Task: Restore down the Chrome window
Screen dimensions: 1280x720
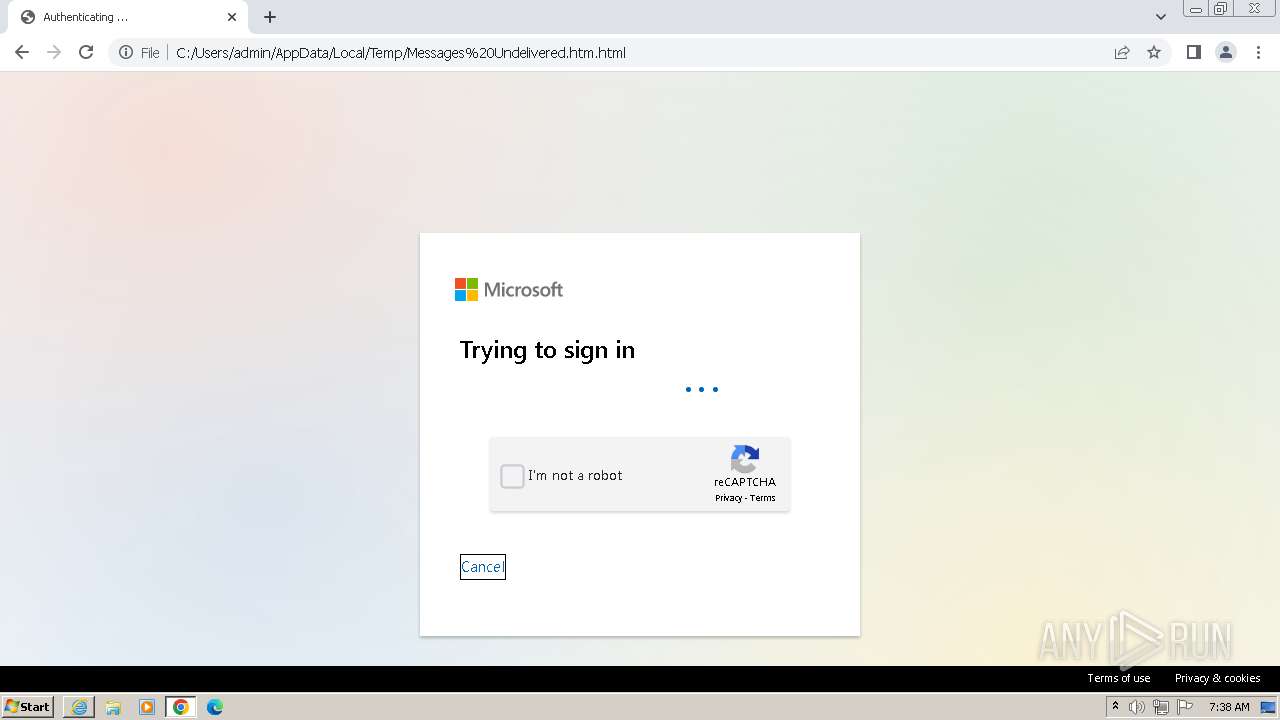Action: tap(1221, 9)
